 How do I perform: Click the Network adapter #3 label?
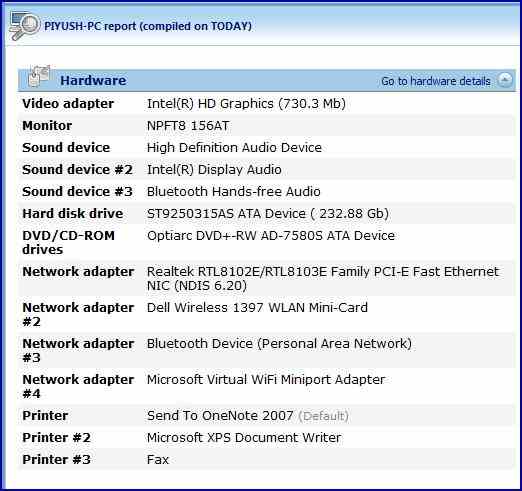tap(78, 350)
